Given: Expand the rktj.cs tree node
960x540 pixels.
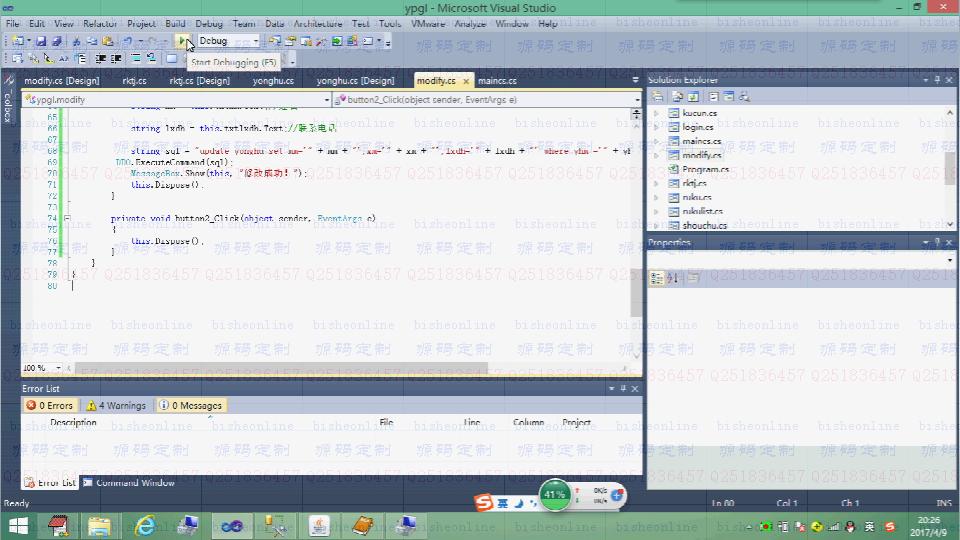Looking at the screenshot, I should (656, 183).
